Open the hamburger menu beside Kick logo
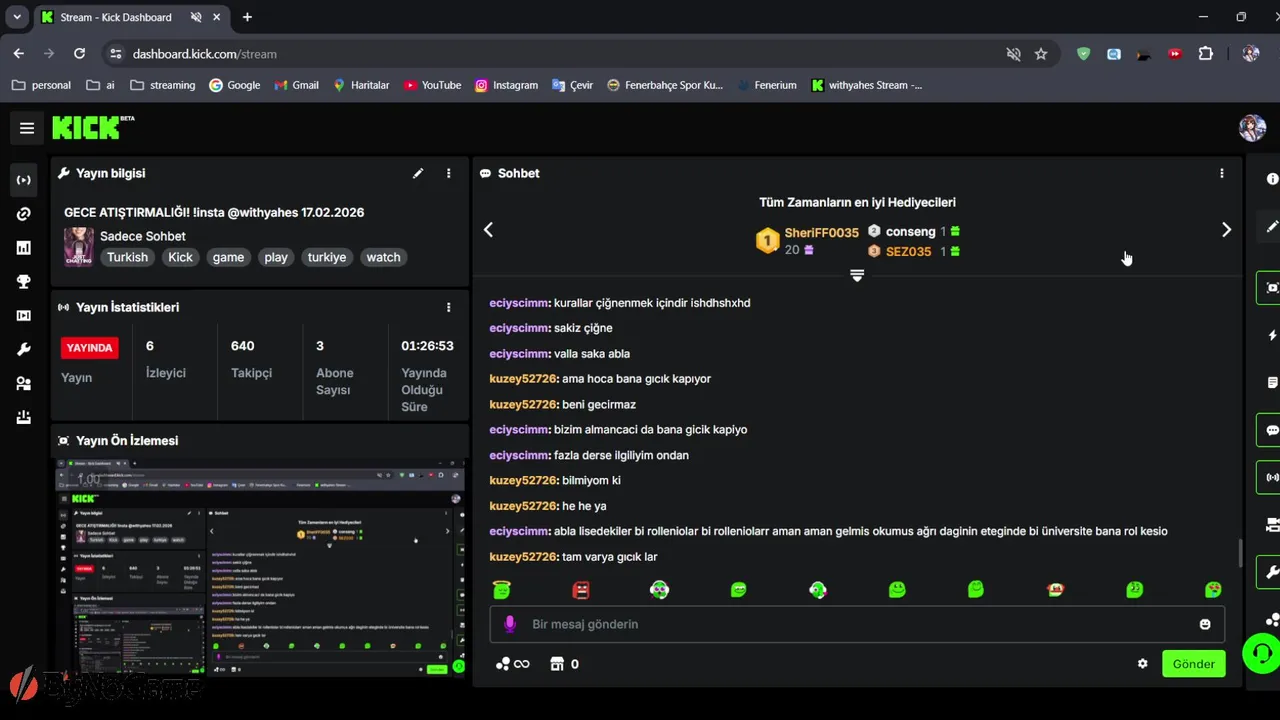 point(27,128)
